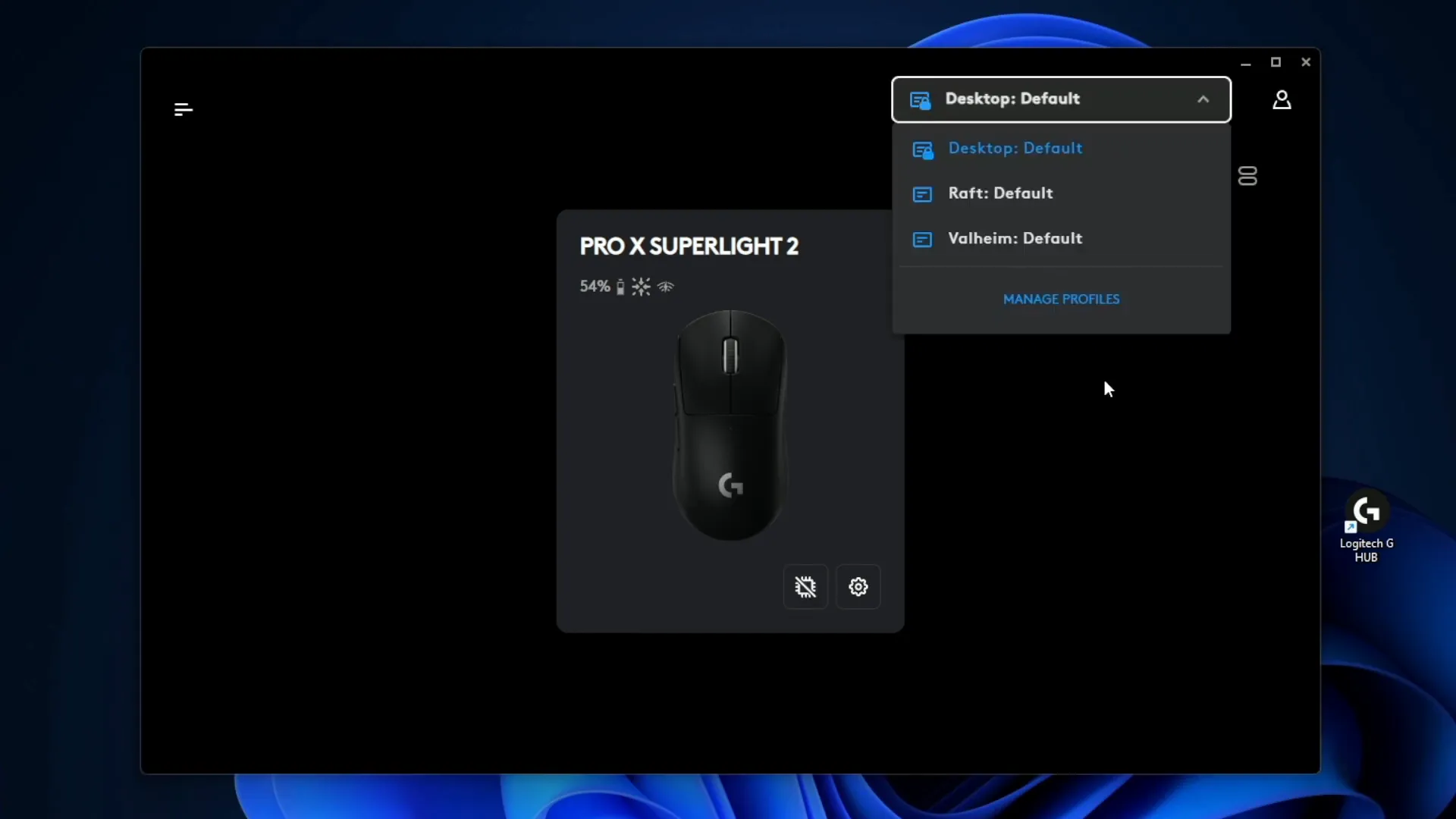
Task: Click the PRO X SUPERLIGHT 2 title
Action: 689,246
